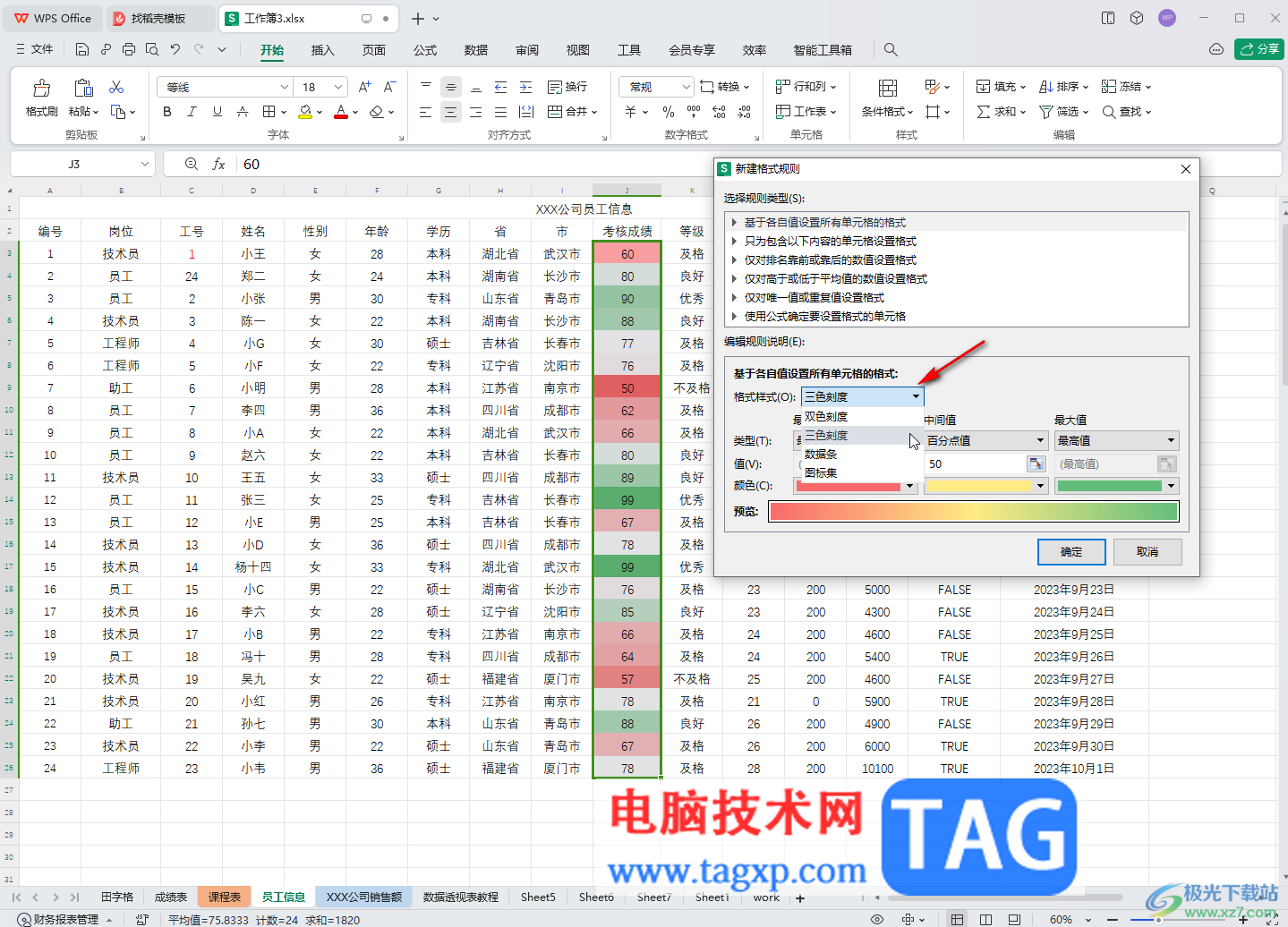Image resolution: width=1288 pixels, height=927 pixels.
Task: Toggle Wrap Text (换行)
Action: click(x=567, y=87)
